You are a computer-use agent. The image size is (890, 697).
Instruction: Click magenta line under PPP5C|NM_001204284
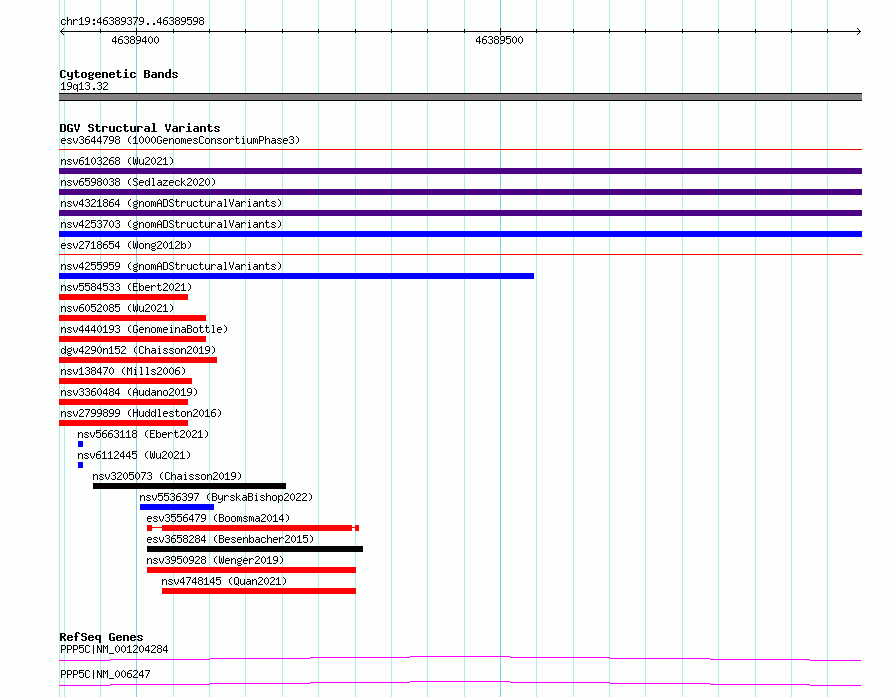point(460,658)
